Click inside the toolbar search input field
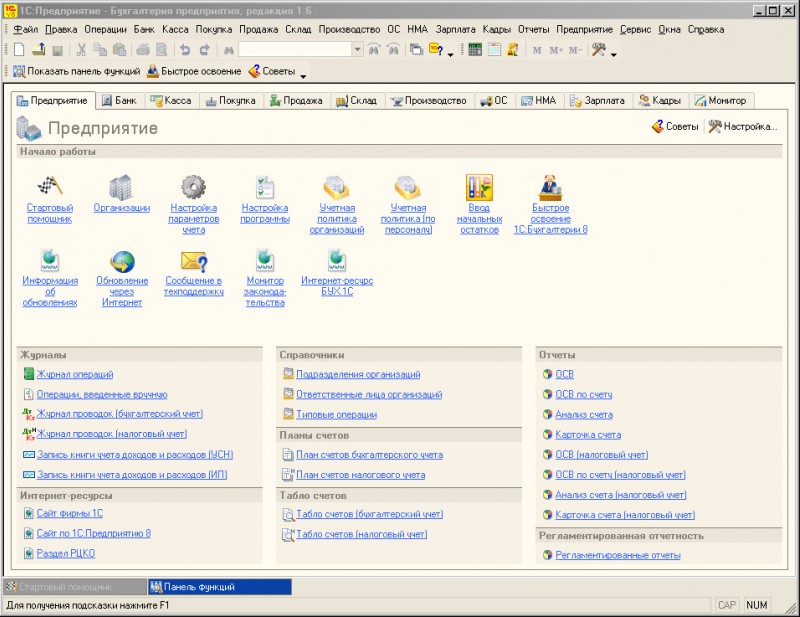Viewport: 800px width, 617px height. [295, 50]
